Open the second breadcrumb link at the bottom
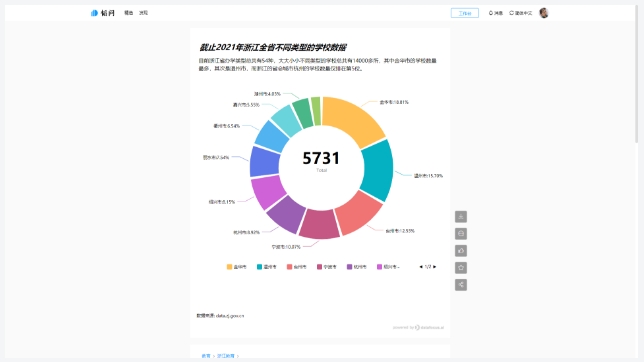The image size is (644, 362). (x=225, y=356)
